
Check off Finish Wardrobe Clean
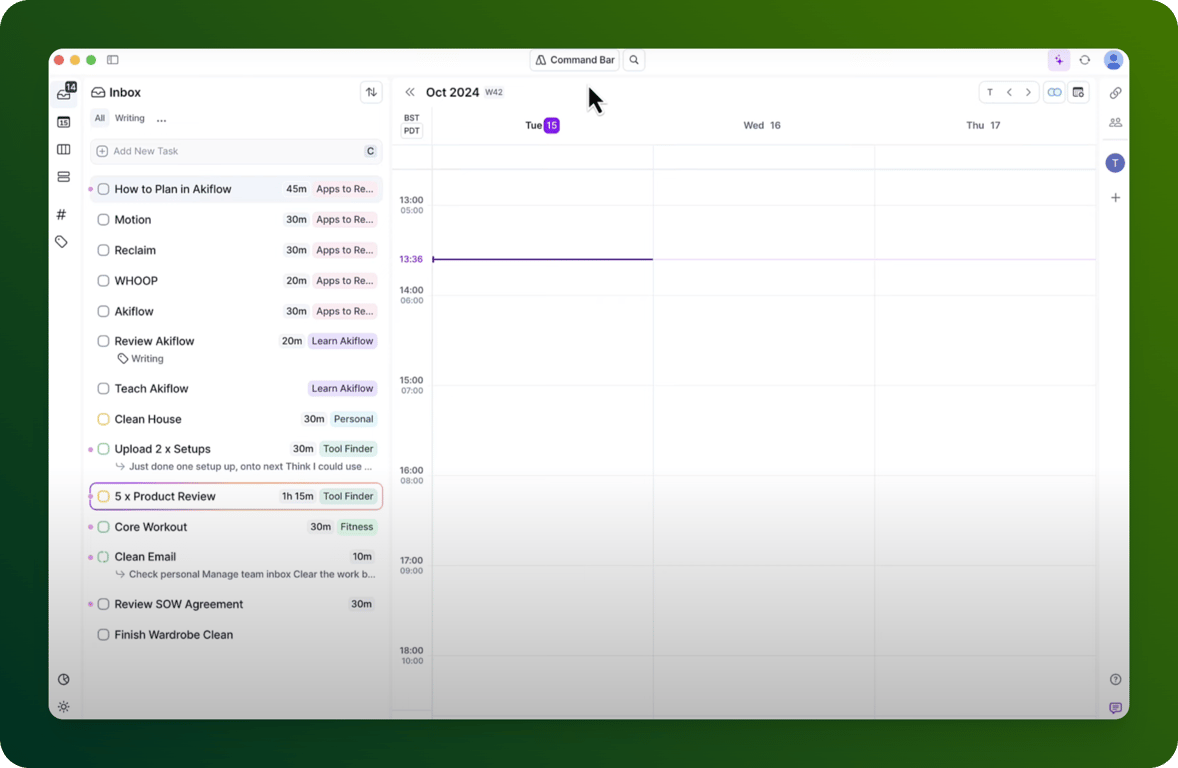(x=104, y=635)
